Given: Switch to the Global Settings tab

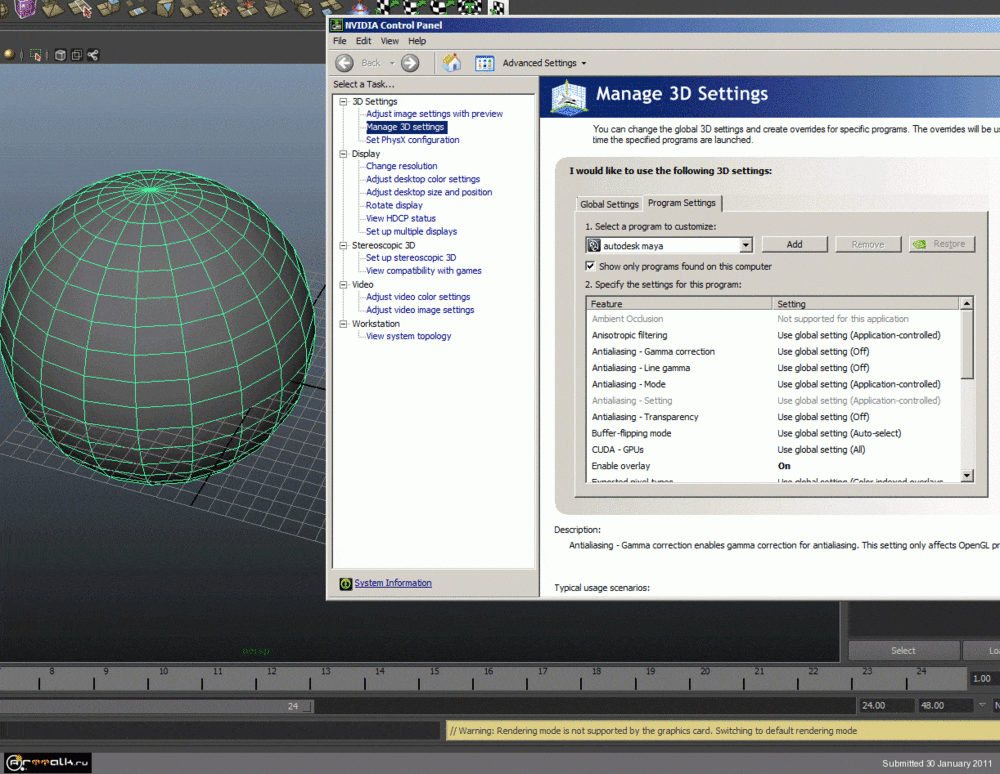Looking at the screenshot, I should pyautogui.click(x=609, y=204).
